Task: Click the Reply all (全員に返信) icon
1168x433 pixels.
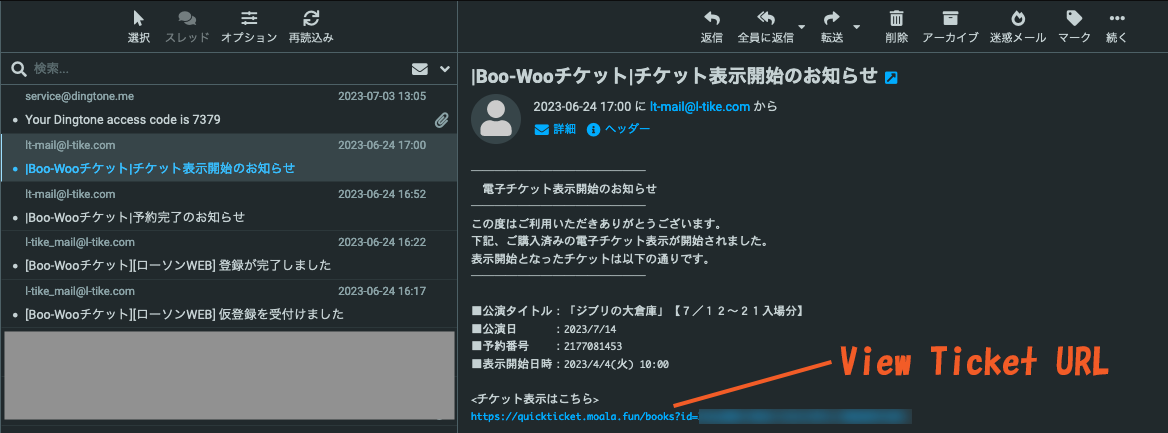Action: point(765,19)
